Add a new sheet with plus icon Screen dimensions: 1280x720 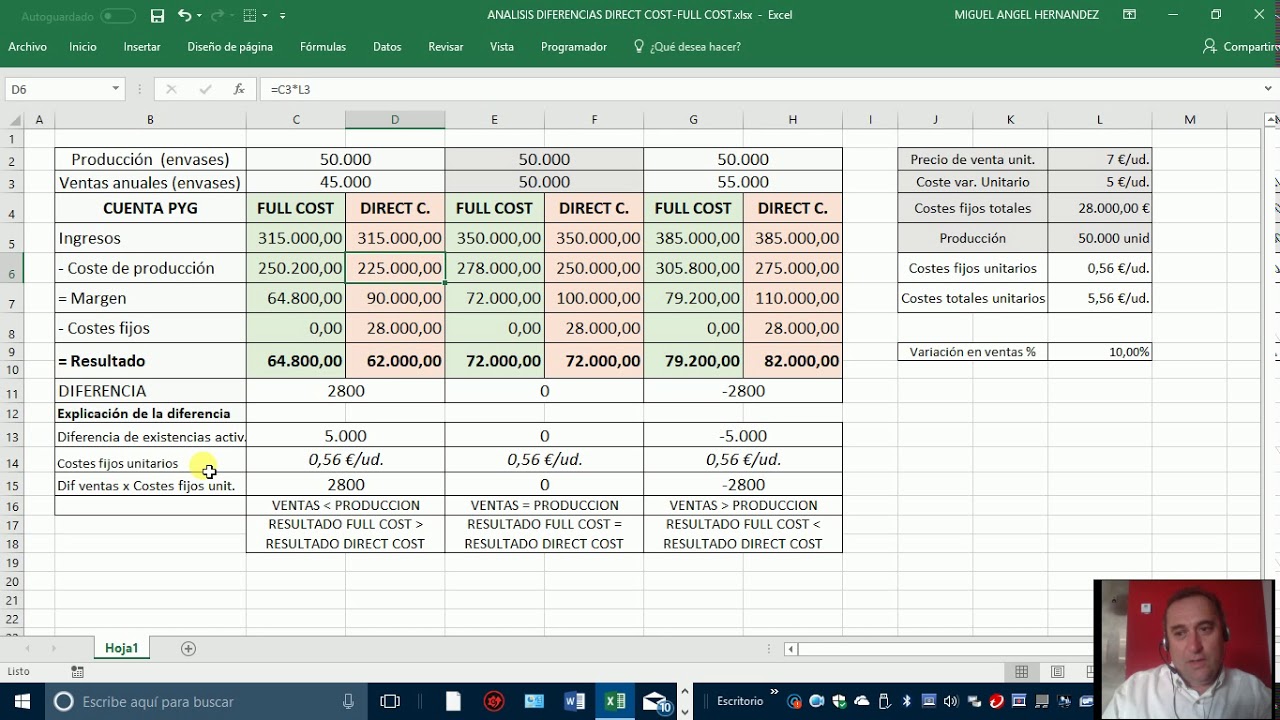[188, 648]
